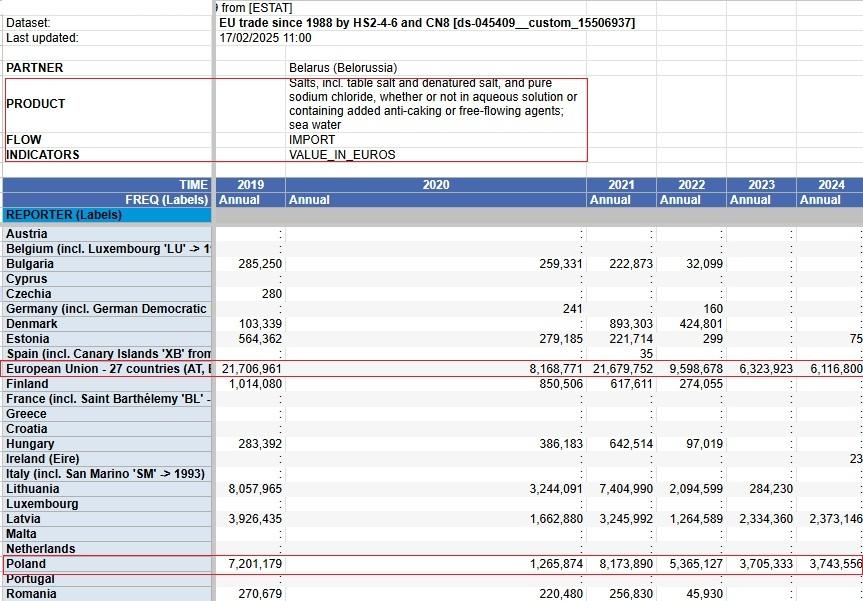Screen dimensions: 863x601
Task: Click the dataset title cell EU trade since 1988
Action: pyautogui.click(x=427, y=23)
